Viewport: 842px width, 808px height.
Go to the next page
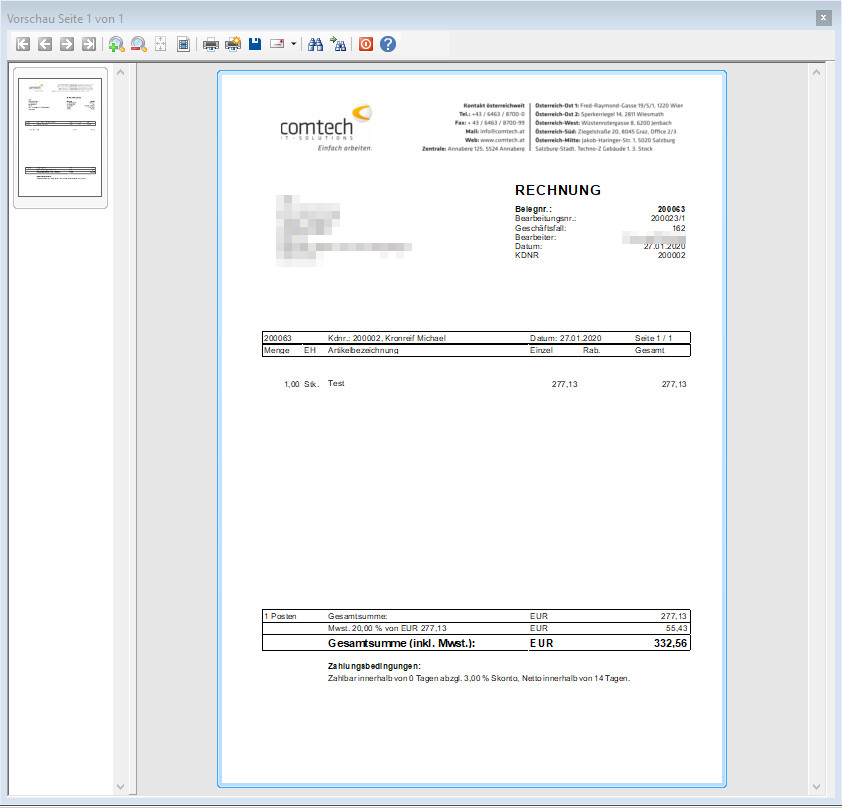pyautogui.click(x=67, y=44)
